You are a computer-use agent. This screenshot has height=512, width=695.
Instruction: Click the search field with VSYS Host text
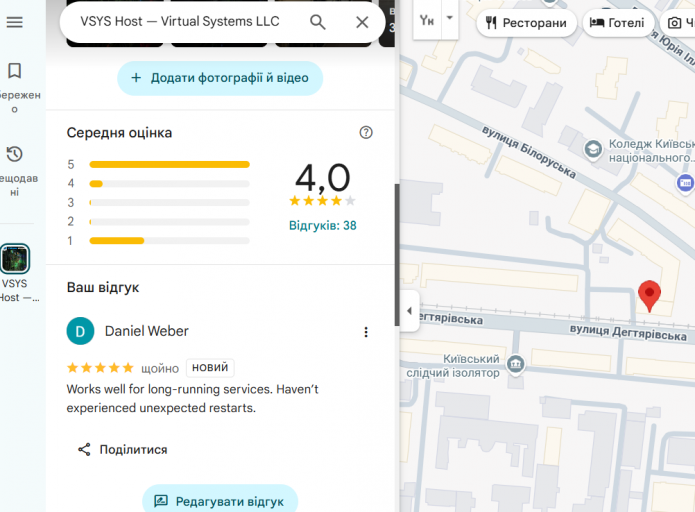[x=180, y=22]
